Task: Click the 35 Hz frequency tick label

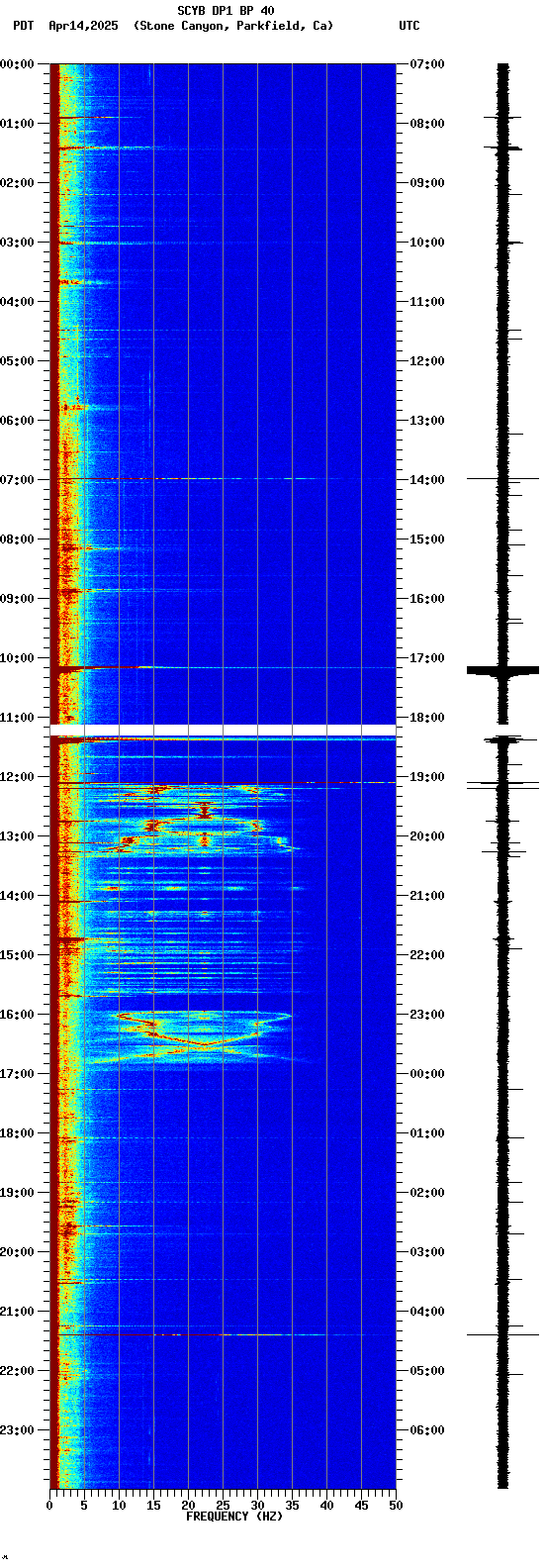Action: coord(292,1506)
